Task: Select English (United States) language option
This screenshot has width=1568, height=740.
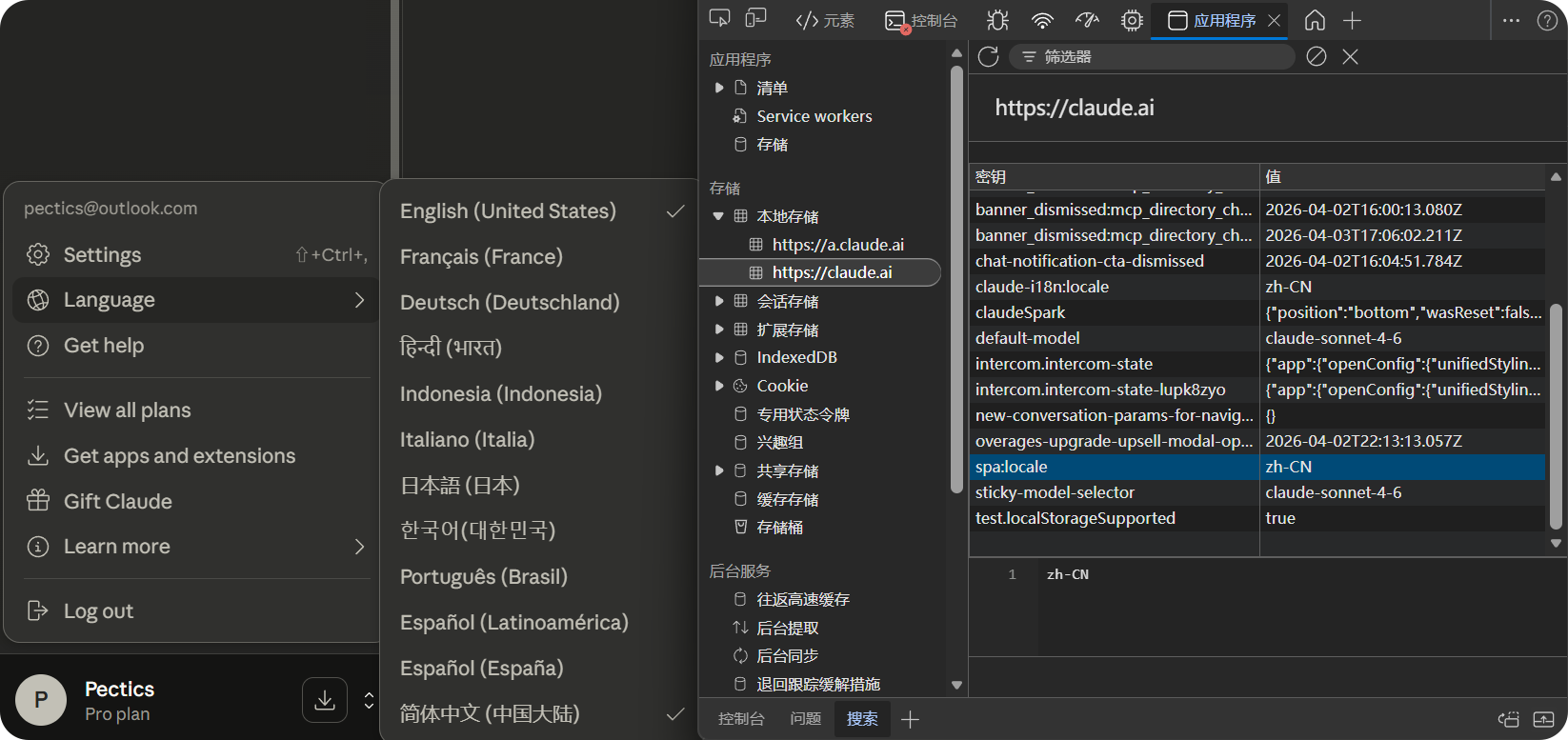Action: click(508, 211)
